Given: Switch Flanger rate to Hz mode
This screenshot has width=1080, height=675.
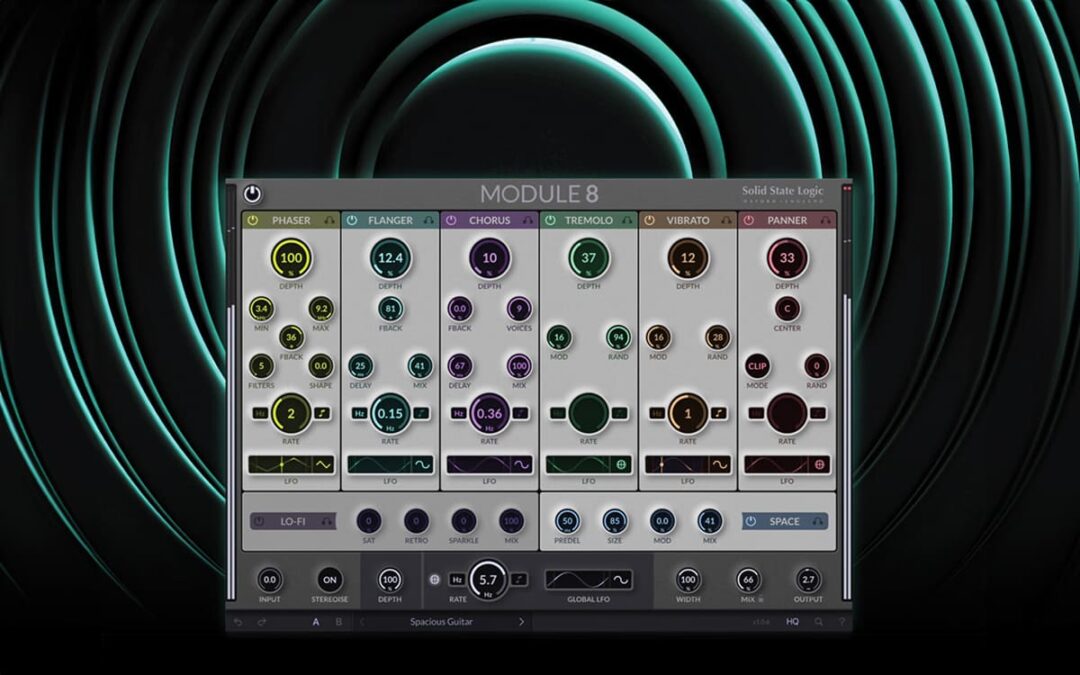Looking at the screenshot, I should pyautogui.click(x=360, y=413).
